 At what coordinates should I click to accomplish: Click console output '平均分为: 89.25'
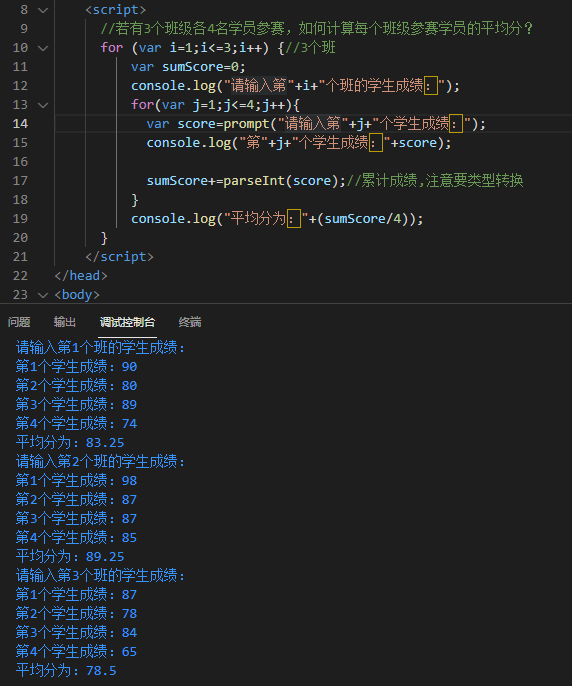(x=70, y=556)
